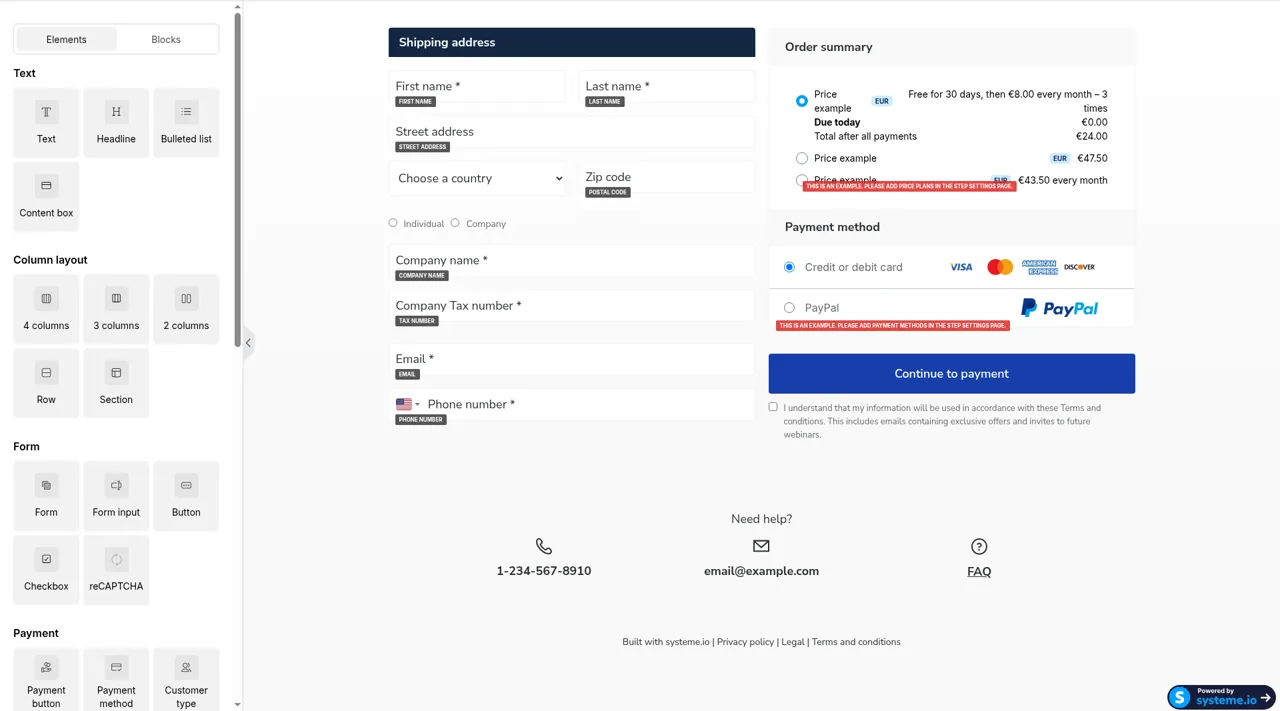Pick the Form input element
The height and width of the screenshot is (711, 1280).
point(116,495)
